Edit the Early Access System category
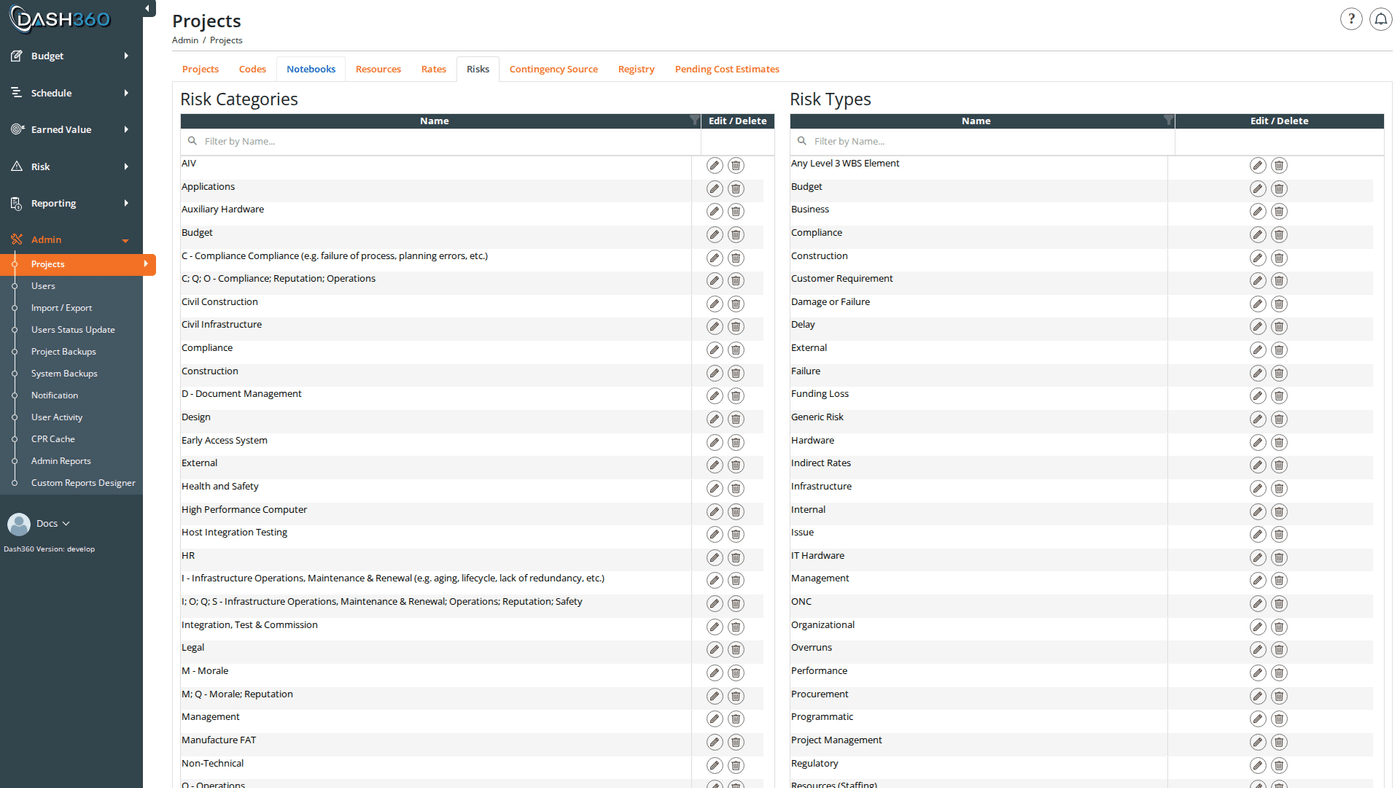Screen dimensions: 1400x788 (714, 442)
